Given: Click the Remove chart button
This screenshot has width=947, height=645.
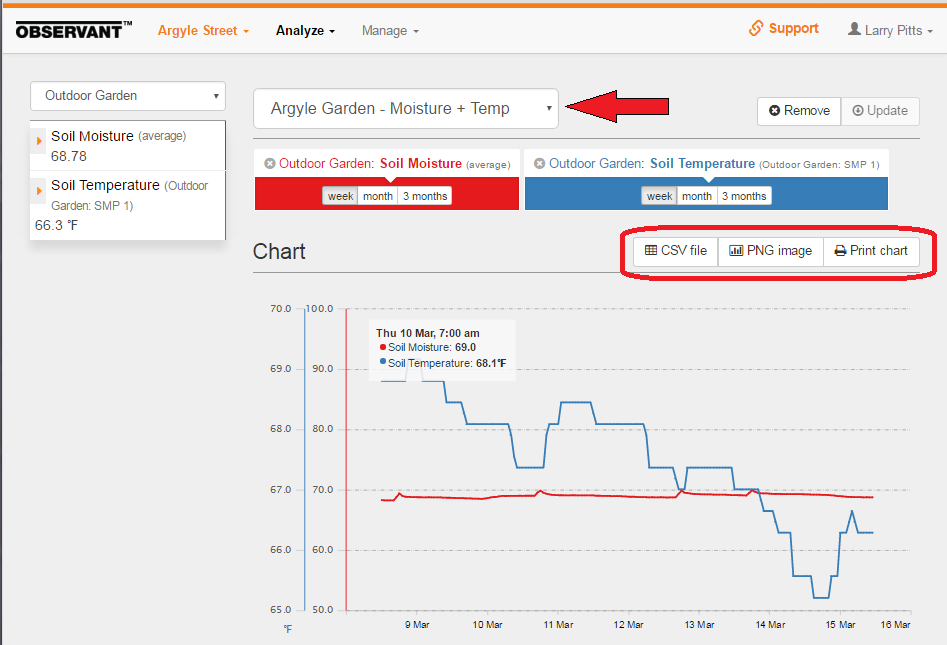Looking at the screenshot, I should coord(799,111).
